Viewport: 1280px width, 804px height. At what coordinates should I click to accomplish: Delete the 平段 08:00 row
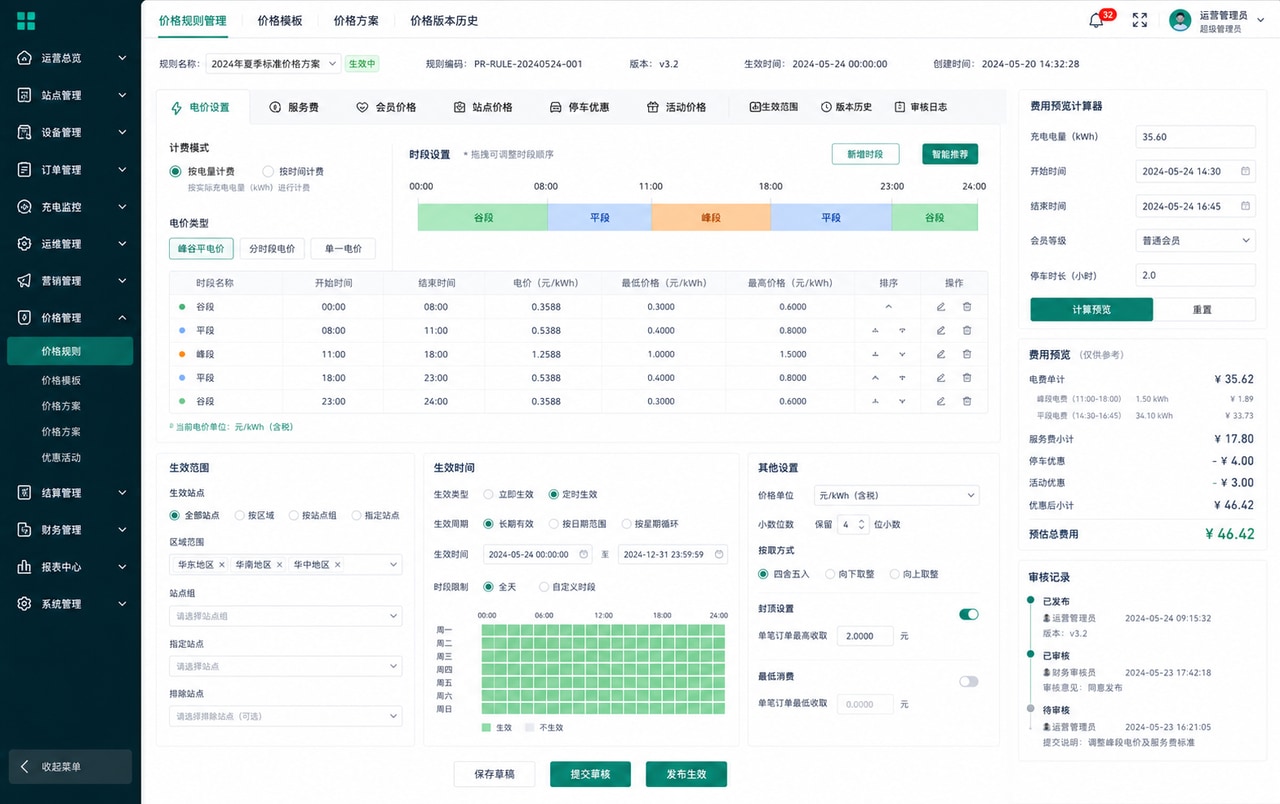967,330
